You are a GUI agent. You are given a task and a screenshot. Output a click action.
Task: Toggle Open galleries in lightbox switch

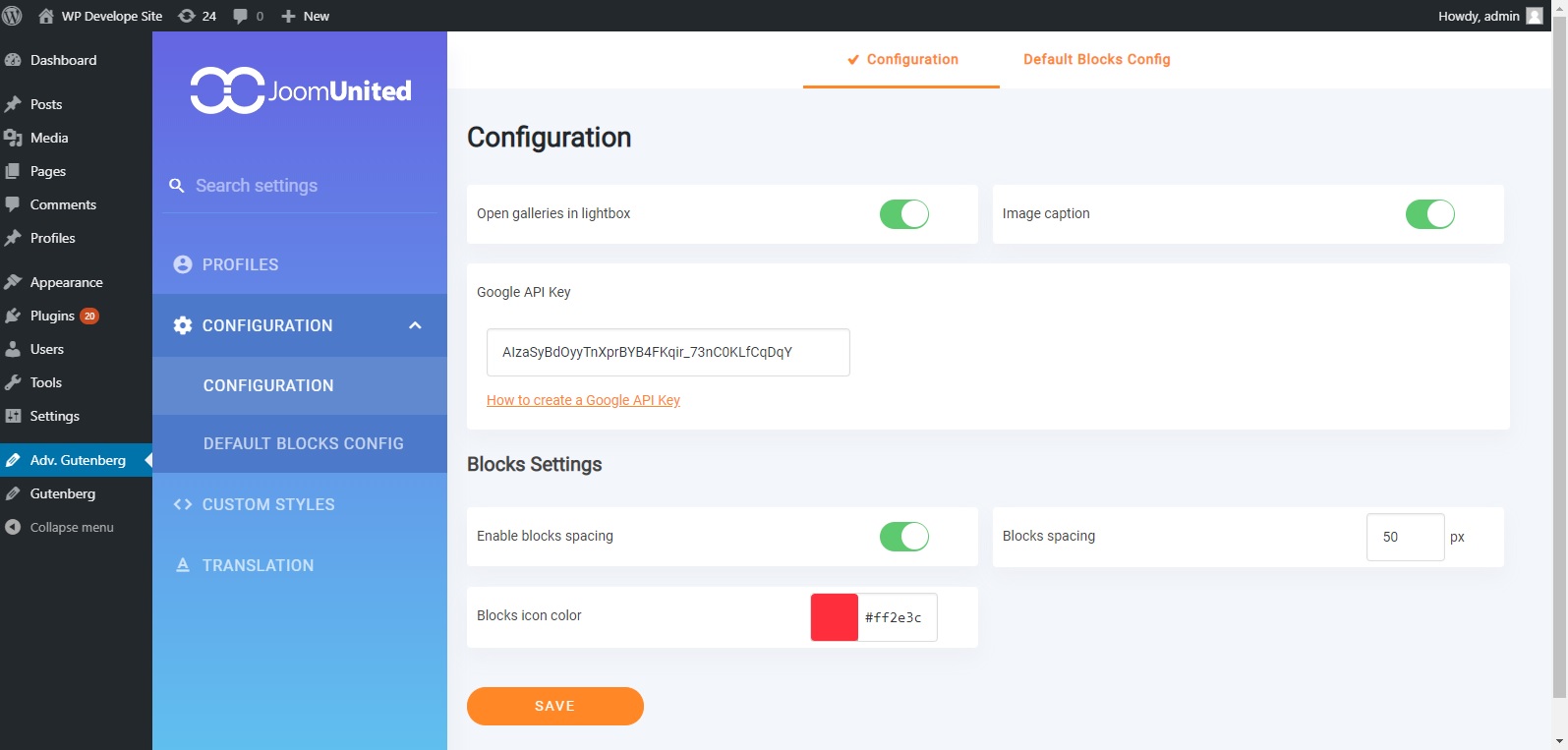(x=903, y=214)
